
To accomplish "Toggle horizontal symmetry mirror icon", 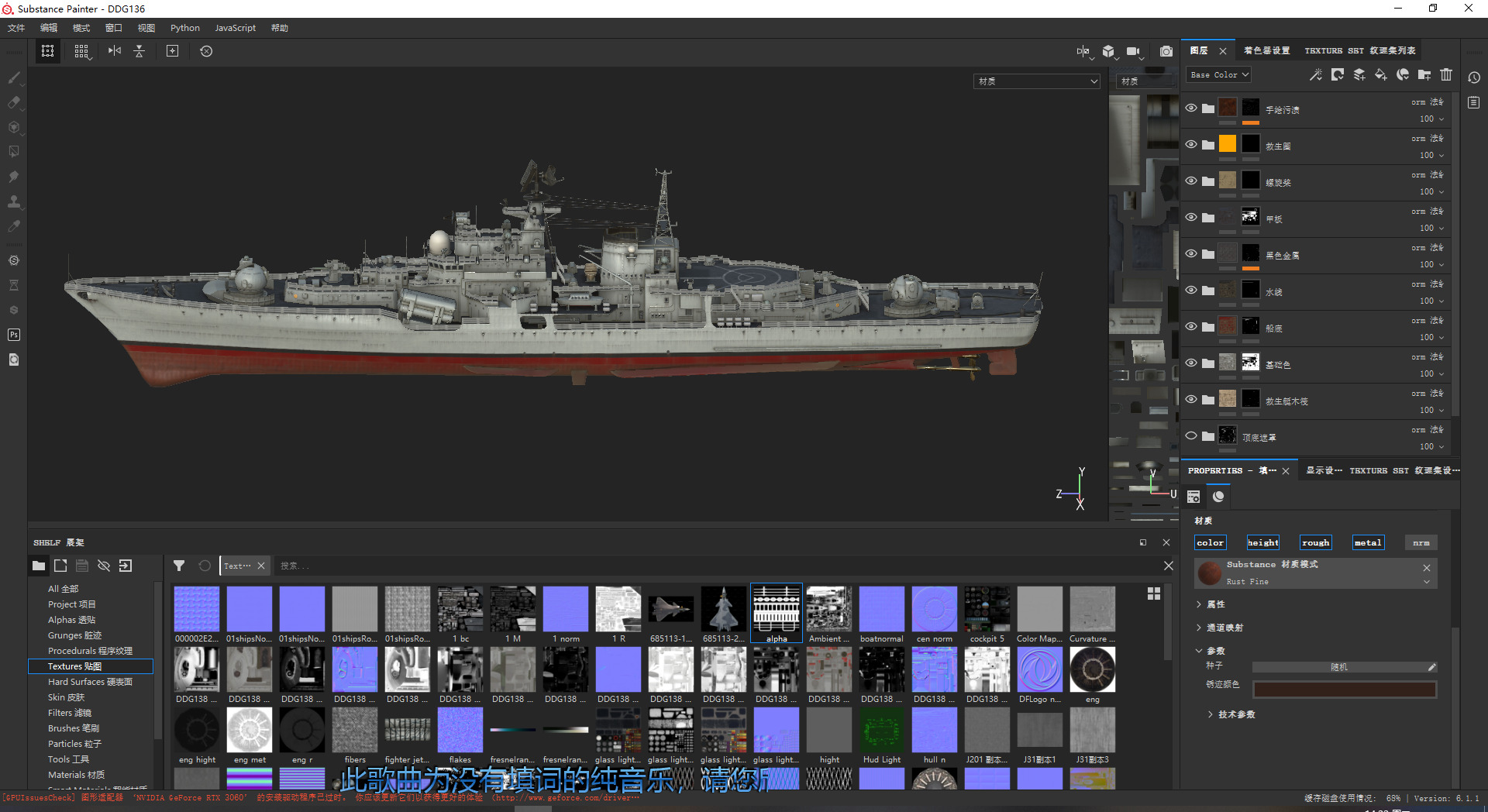I will [115, 51].
